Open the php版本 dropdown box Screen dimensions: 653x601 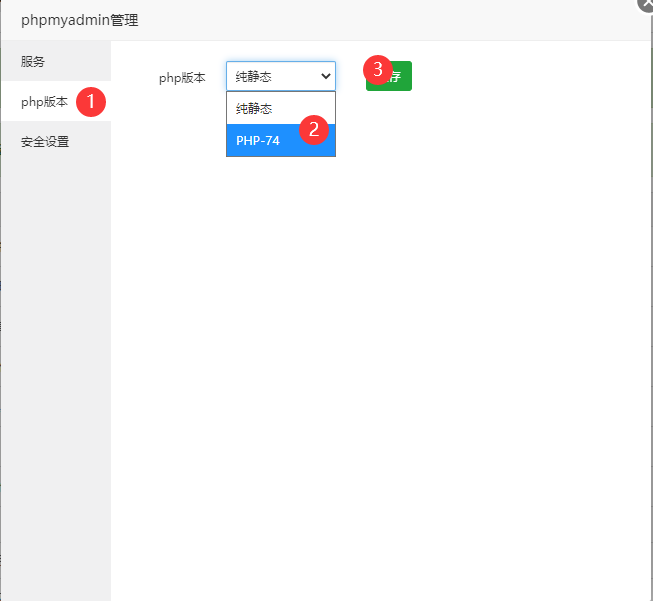click(x=281, y=76)
